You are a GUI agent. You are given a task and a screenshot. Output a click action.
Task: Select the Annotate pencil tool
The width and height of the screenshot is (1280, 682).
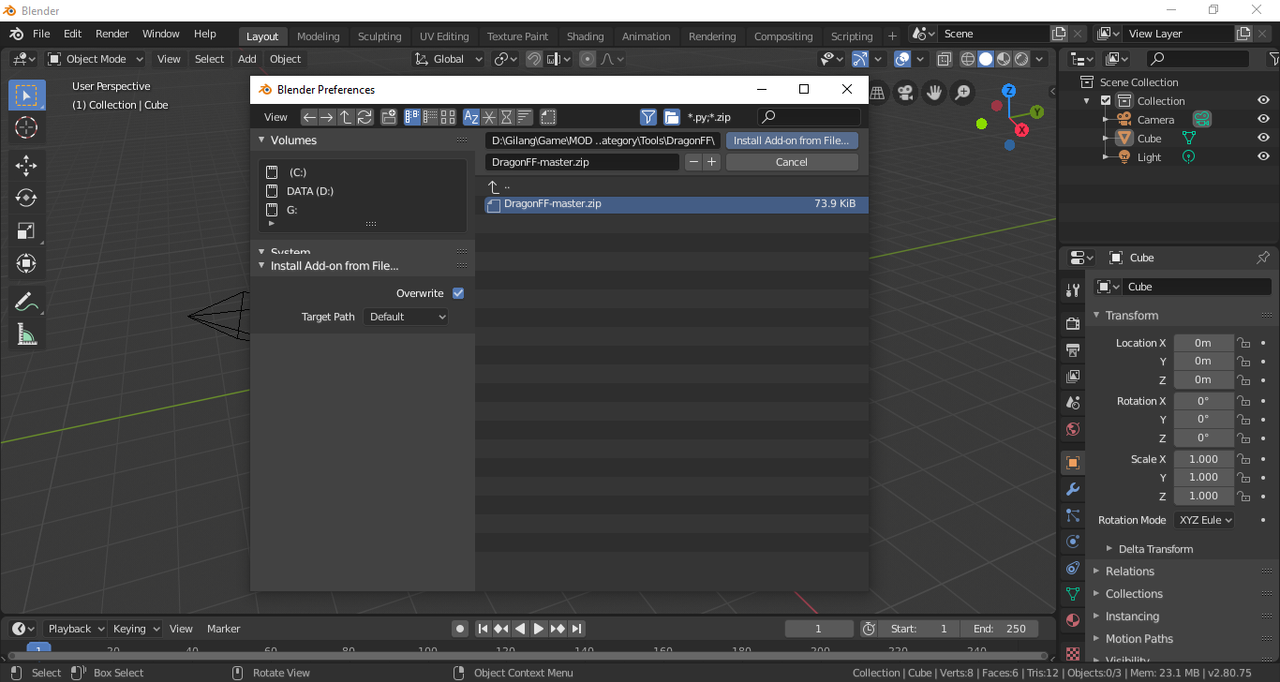(27, 302)
